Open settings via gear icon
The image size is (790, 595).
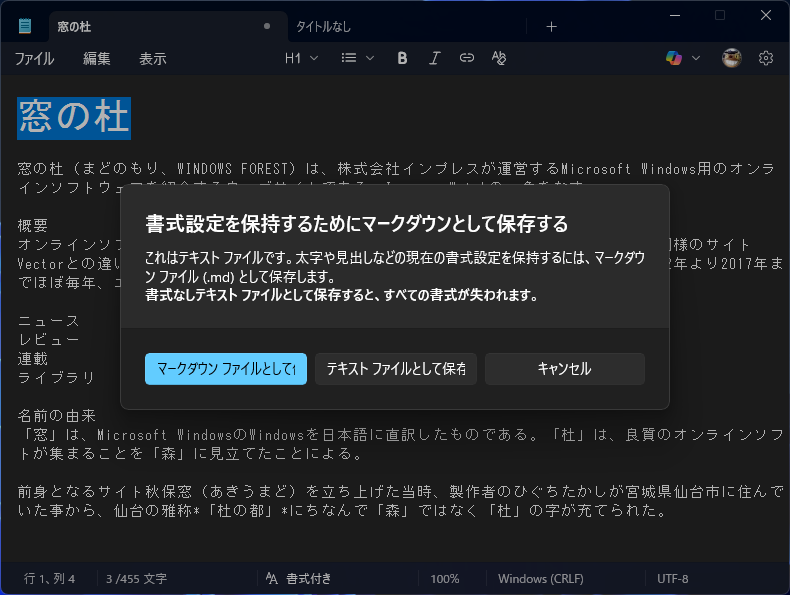click(x=766, y=58)
